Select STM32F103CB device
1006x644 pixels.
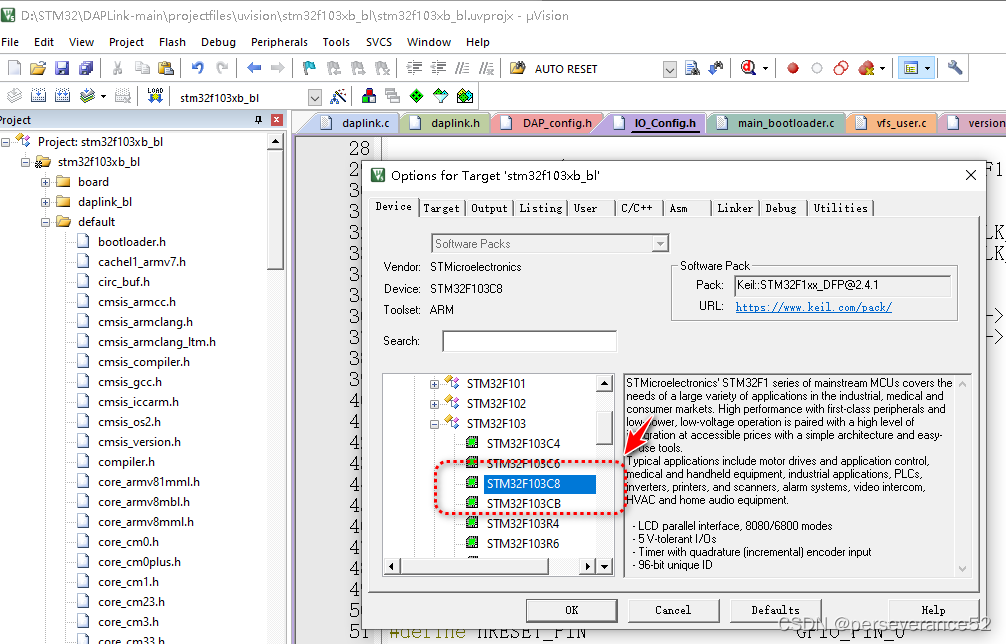tap(524, 504)
